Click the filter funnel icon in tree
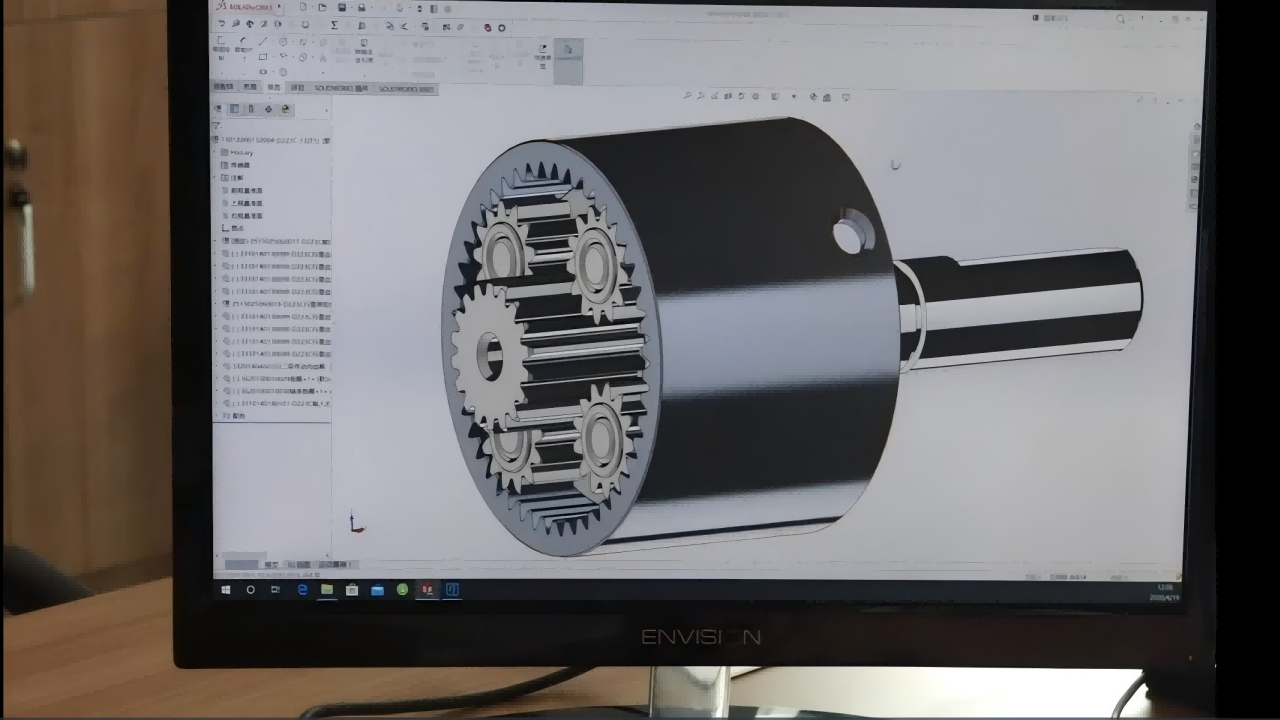This screenshot has width=1280, height=720. (217, 126)
